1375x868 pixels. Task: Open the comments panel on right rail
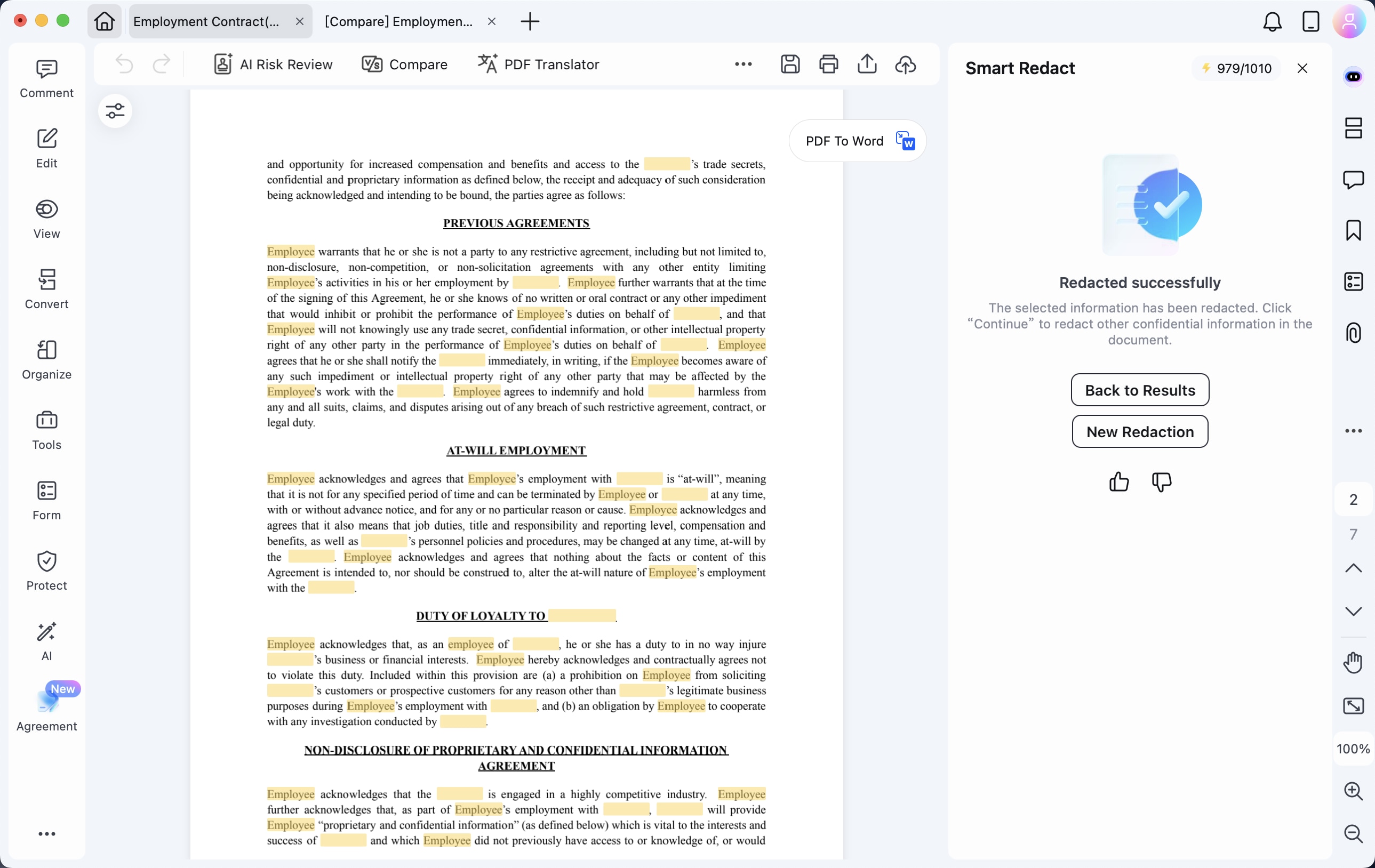[x=1353, y=179]
